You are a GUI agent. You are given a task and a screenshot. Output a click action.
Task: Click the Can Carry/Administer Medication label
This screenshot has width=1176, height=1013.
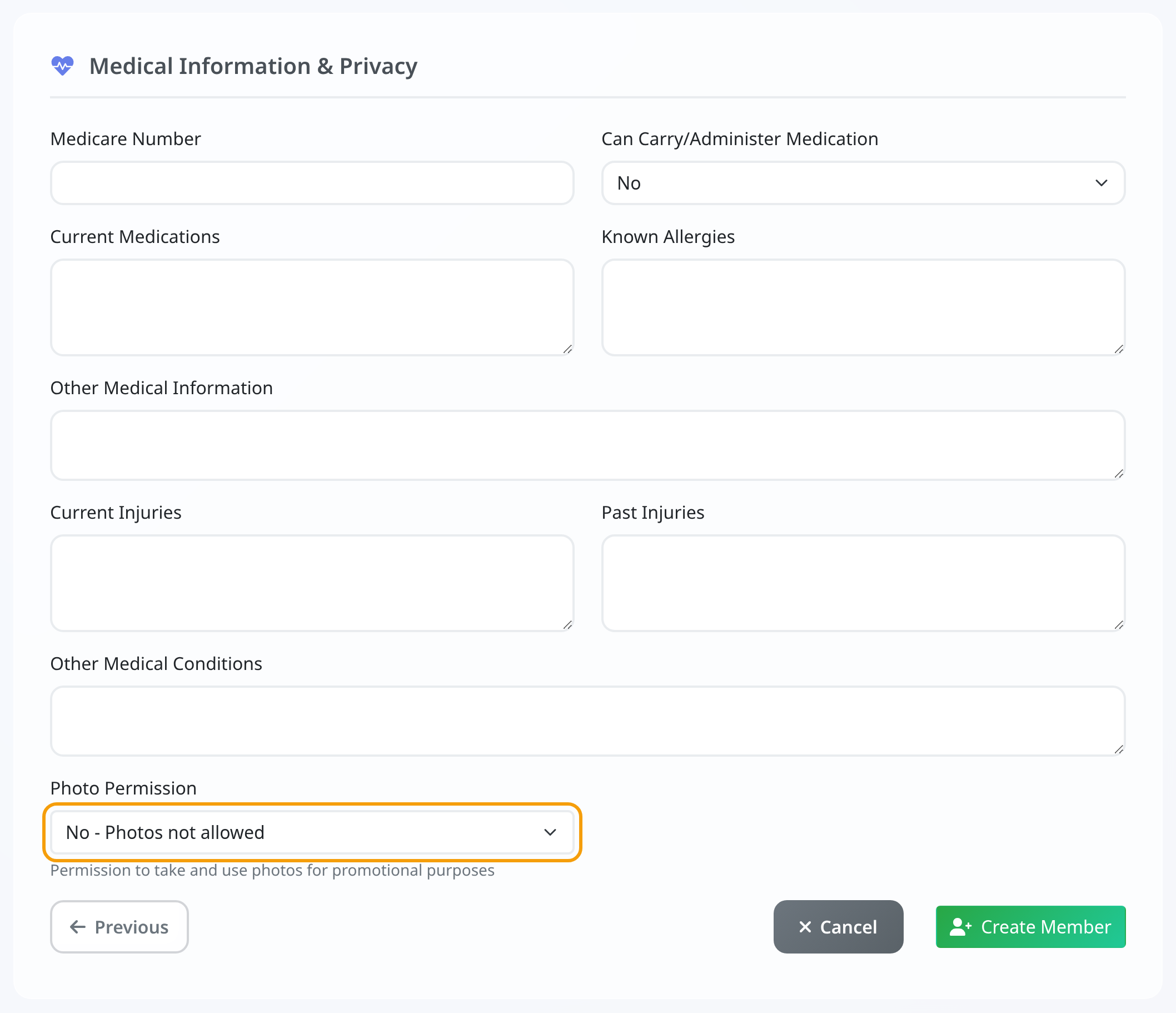point(740,139)
